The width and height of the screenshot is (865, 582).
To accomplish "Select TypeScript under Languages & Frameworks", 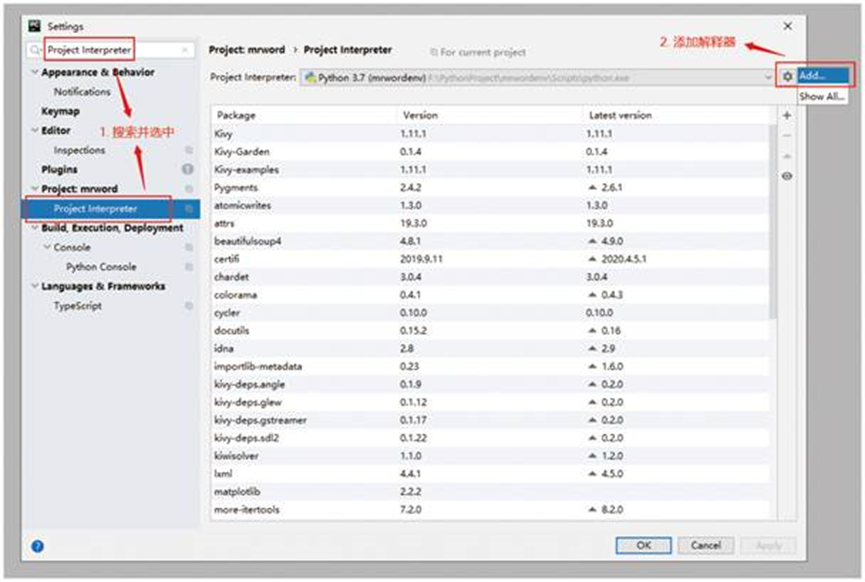I will pyautogui.click(x=78, y=306).
